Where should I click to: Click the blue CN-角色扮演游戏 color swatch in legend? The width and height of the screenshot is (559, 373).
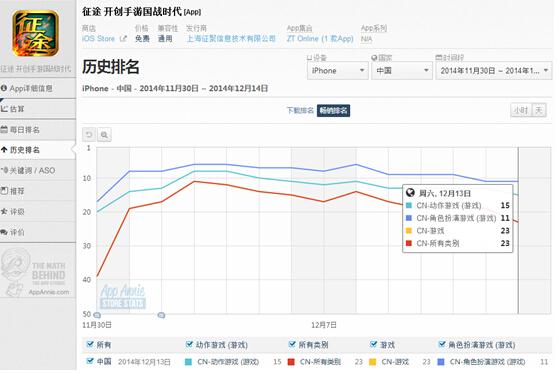[441, 362]
